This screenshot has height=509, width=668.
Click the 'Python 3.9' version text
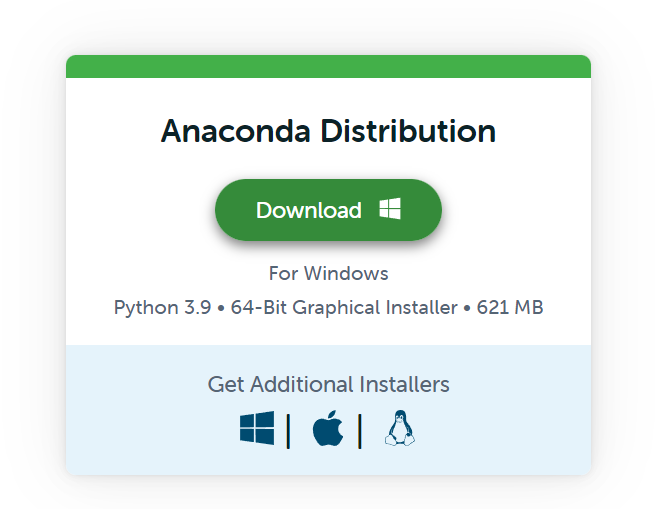coord(162,307)
